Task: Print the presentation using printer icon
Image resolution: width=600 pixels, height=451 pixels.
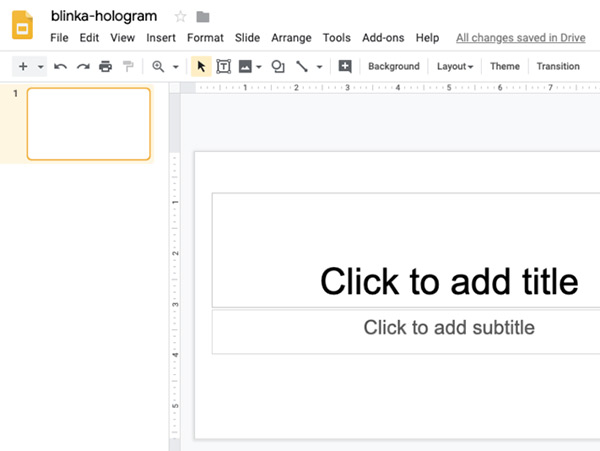Action: pyautogui.click(x=105, y=67)
